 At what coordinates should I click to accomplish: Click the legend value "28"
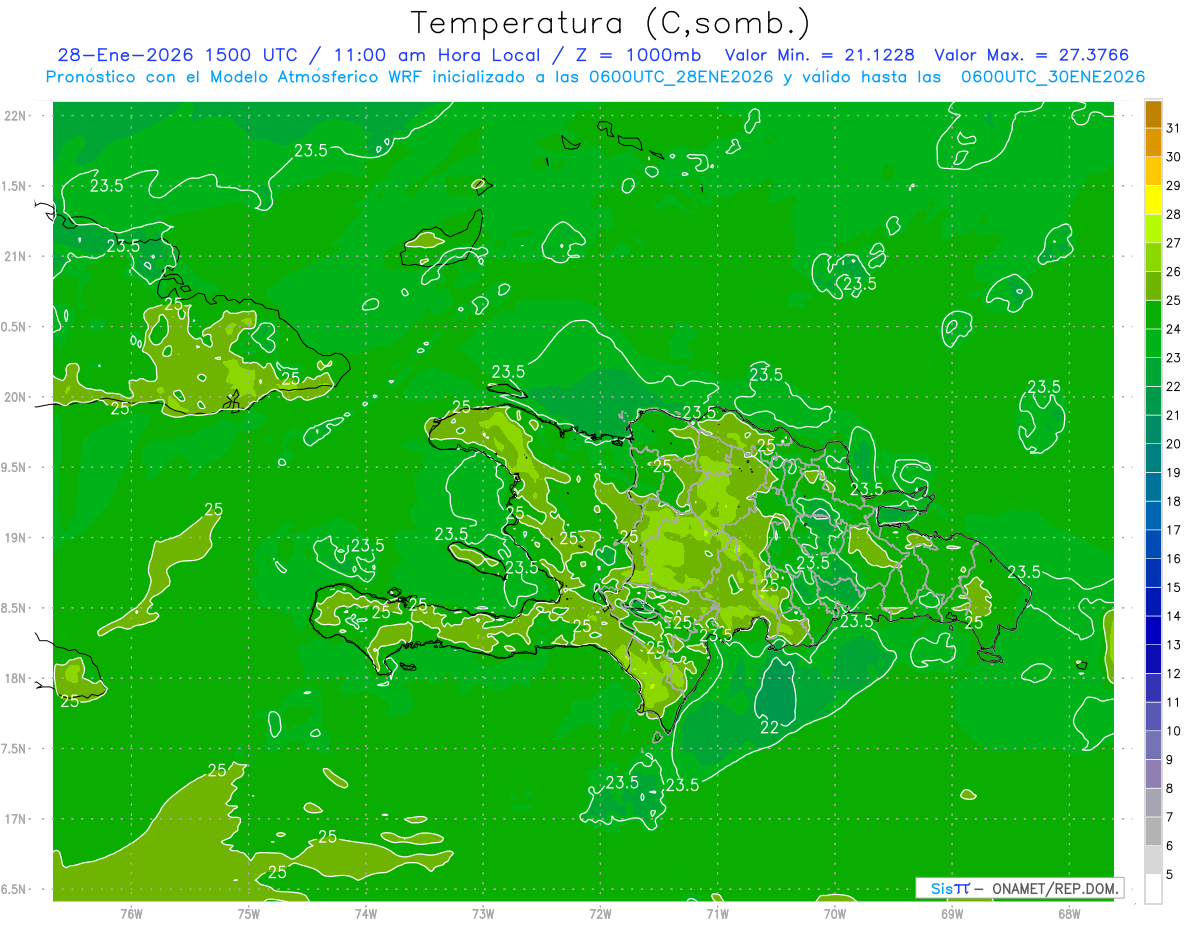click(x=1173, y=215)
